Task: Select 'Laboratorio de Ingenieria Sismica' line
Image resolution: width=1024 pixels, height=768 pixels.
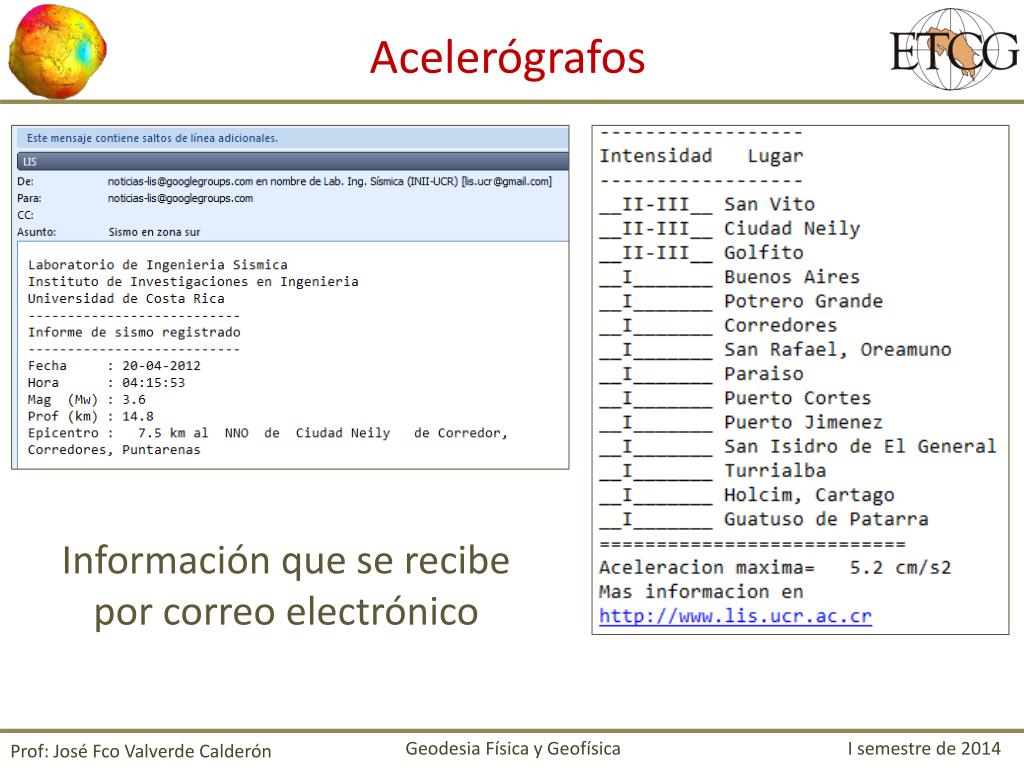Action: click(x=157, y=264)
